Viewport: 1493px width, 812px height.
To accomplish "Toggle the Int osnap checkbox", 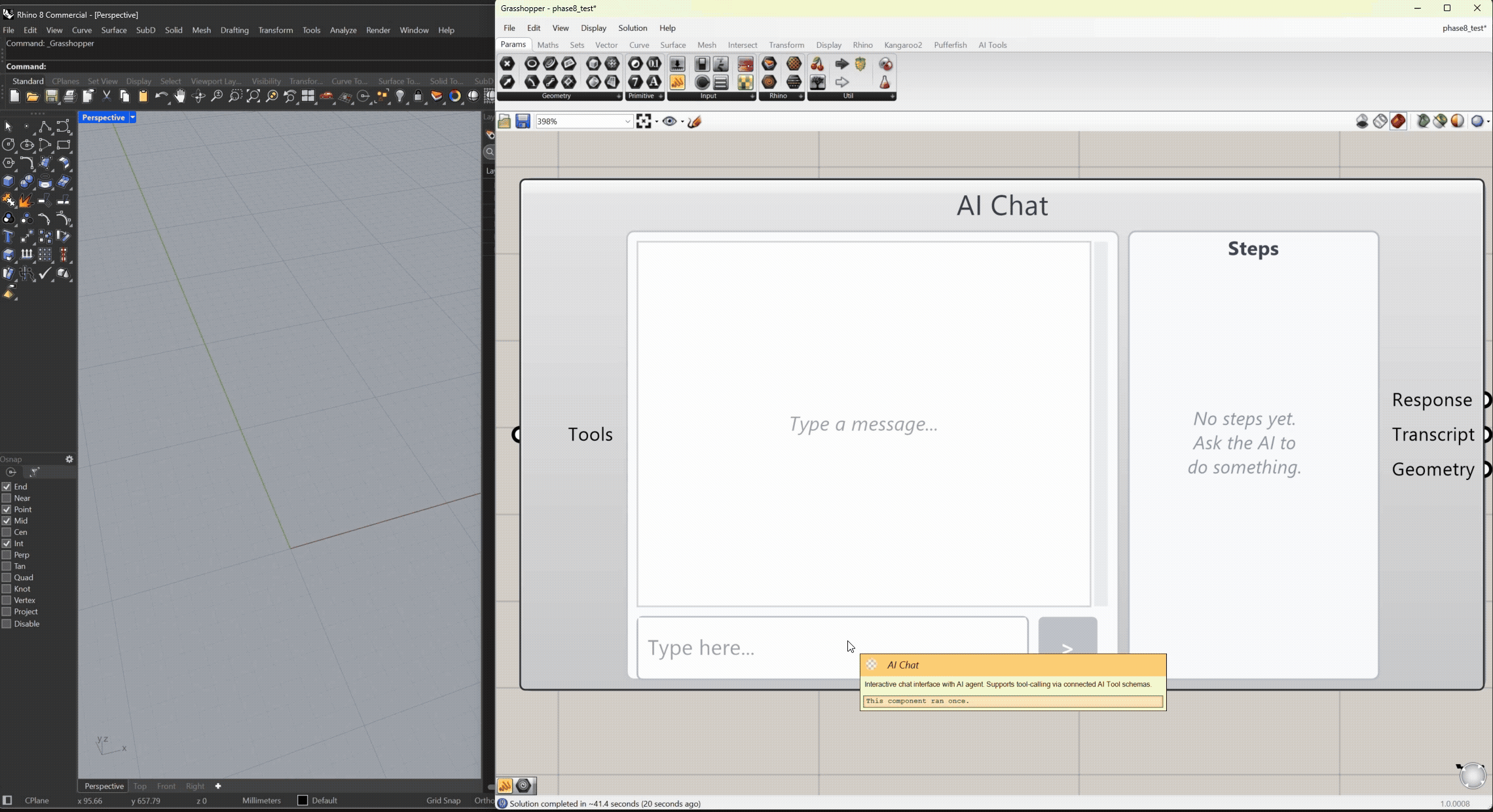I will (x=7, y=544).
